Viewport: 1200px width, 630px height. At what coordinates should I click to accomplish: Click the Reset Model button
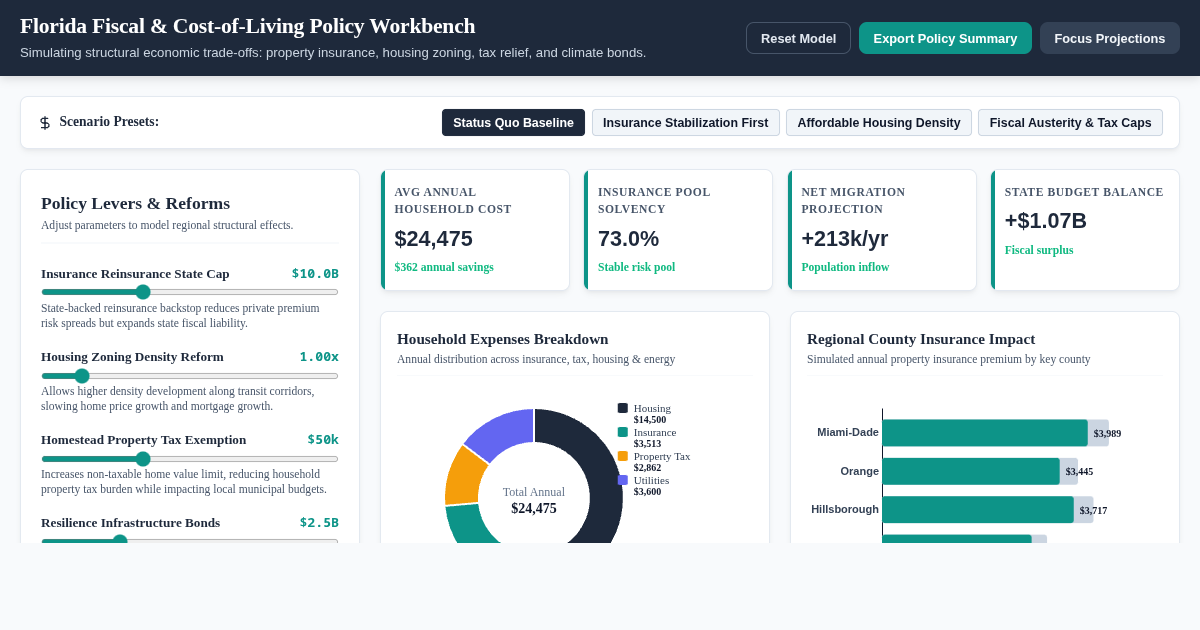(798, 38)
